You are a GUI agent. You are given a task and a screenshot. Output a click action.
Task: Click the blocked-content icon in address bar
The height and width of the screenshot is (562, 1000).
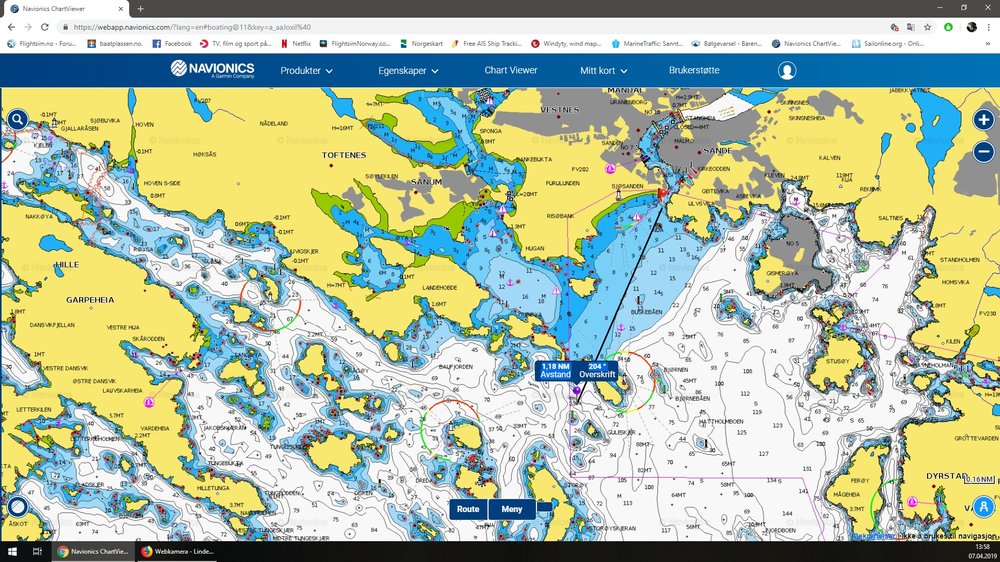coord(894,27)
